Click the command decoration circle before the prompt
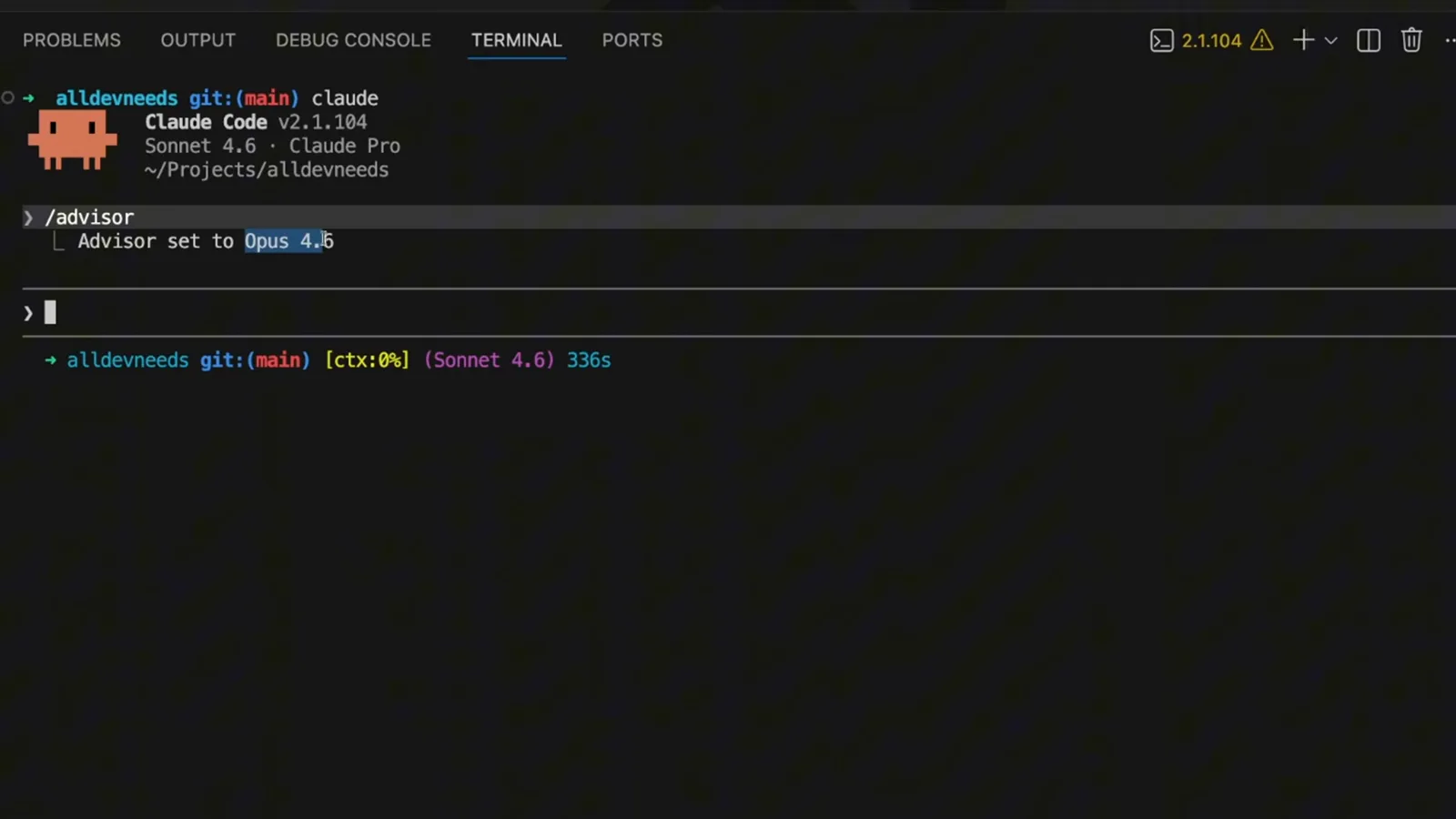1456x819 pixels. pos(8,97)
